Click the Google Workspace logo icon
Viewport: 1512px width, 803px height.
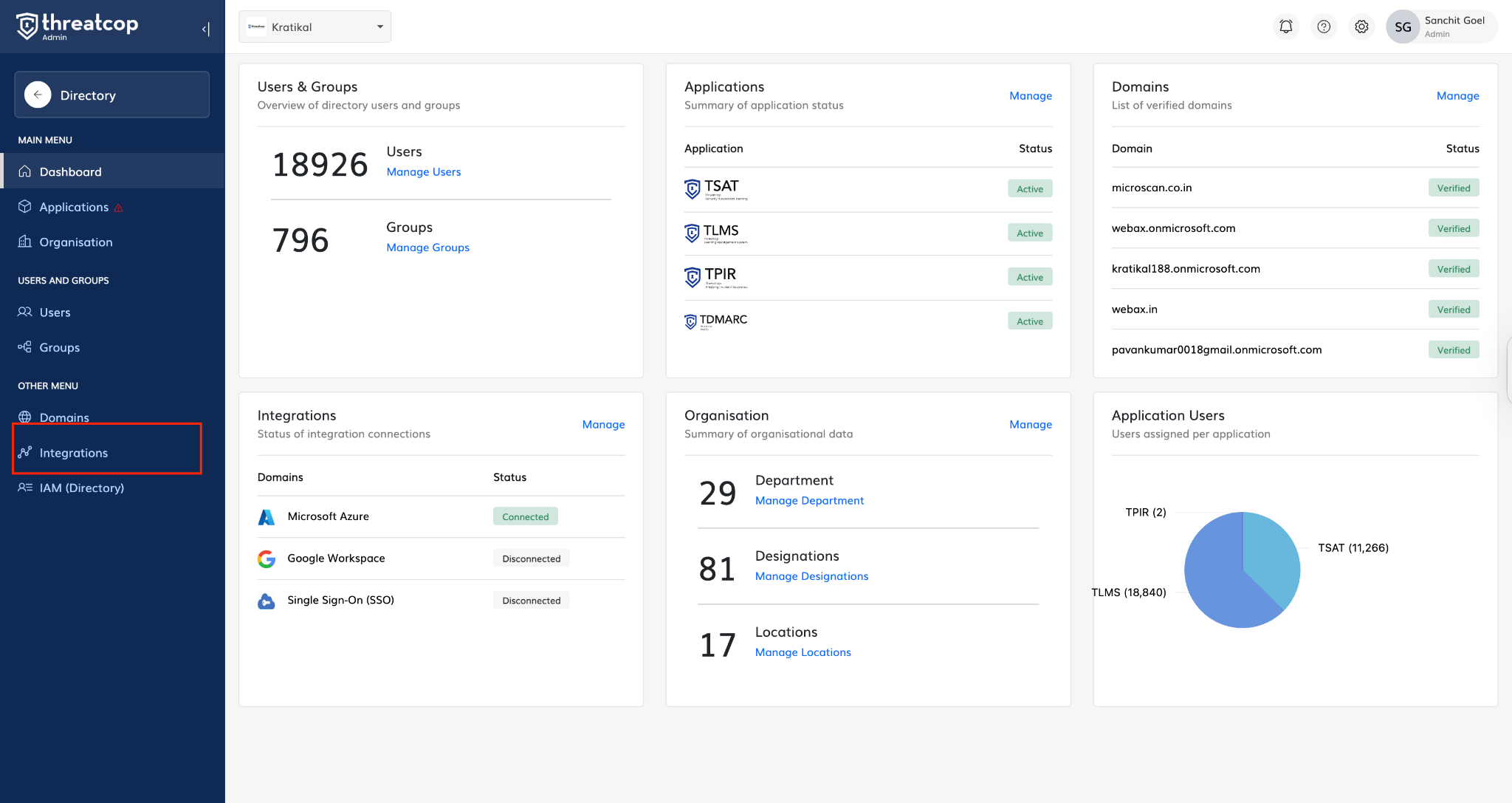coord(267,558)
